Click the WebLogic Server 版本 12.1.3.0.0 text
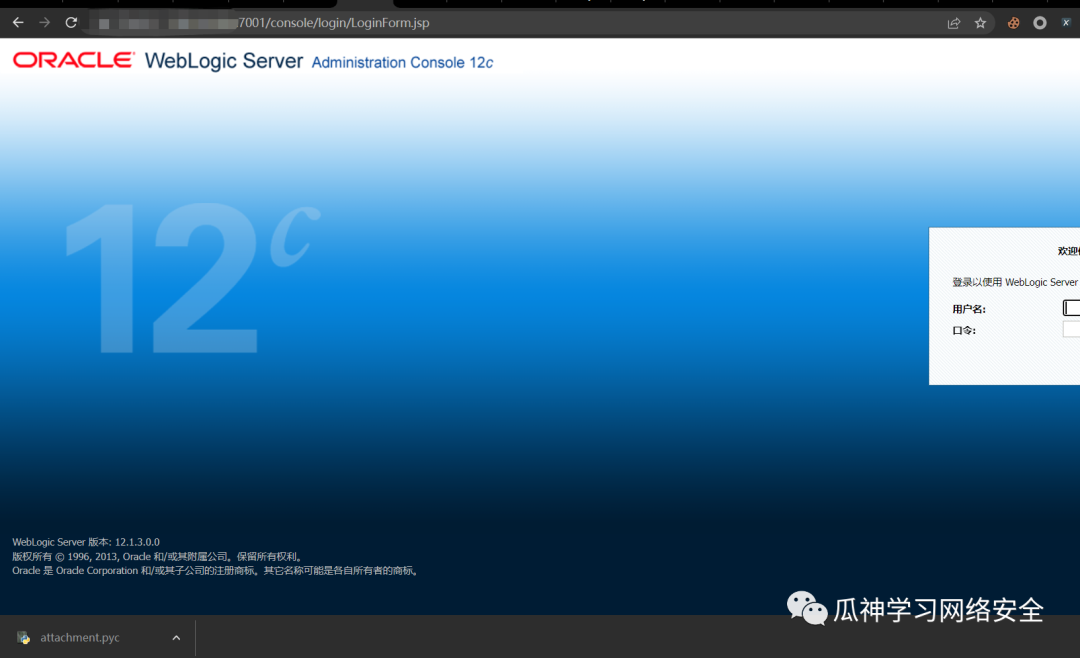The height and width of the screenshot is (658, 1080). (x=86, y=542)
